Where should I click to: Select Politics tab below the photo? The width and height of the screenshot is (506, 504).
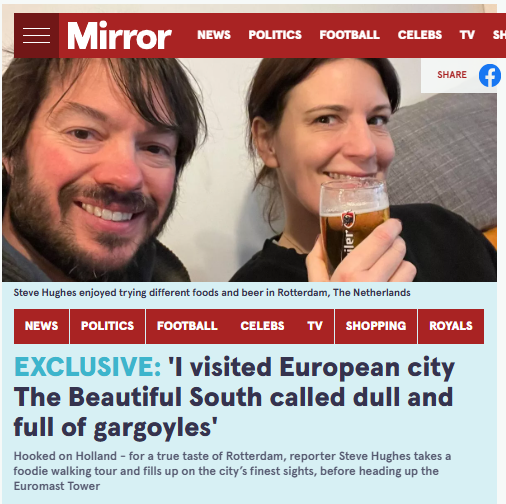pyautogui.click(x=107, y=326)
